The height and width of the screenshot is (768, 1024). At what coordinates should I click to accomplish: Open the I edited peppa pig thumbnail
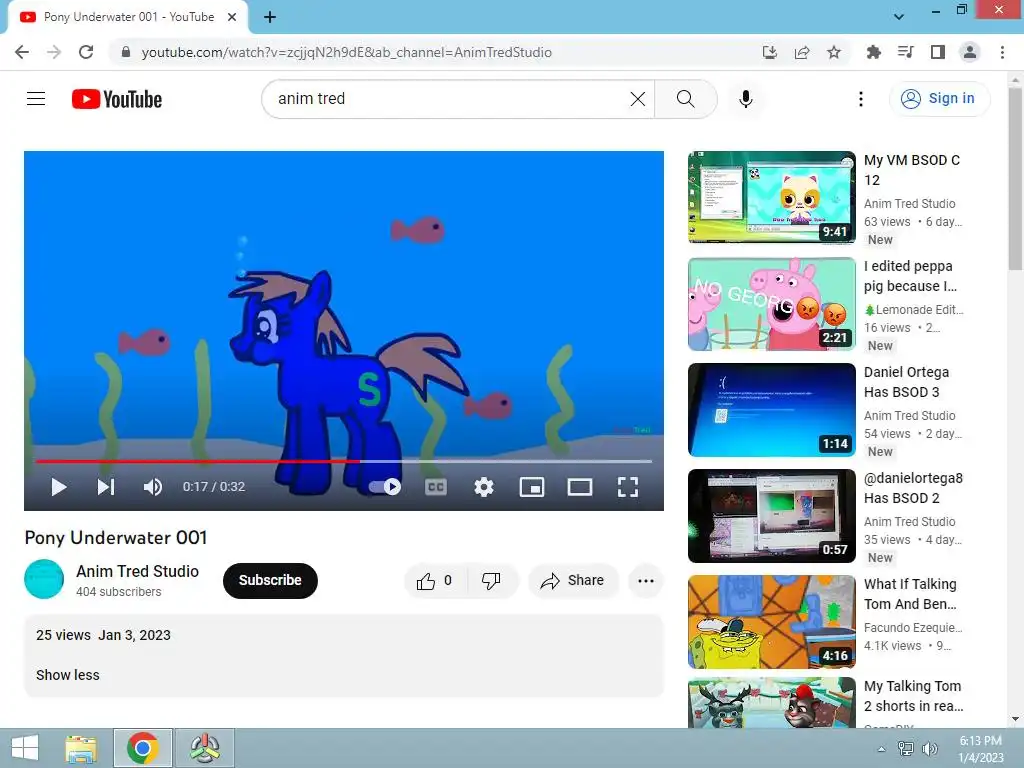click(x=771, y=304)
